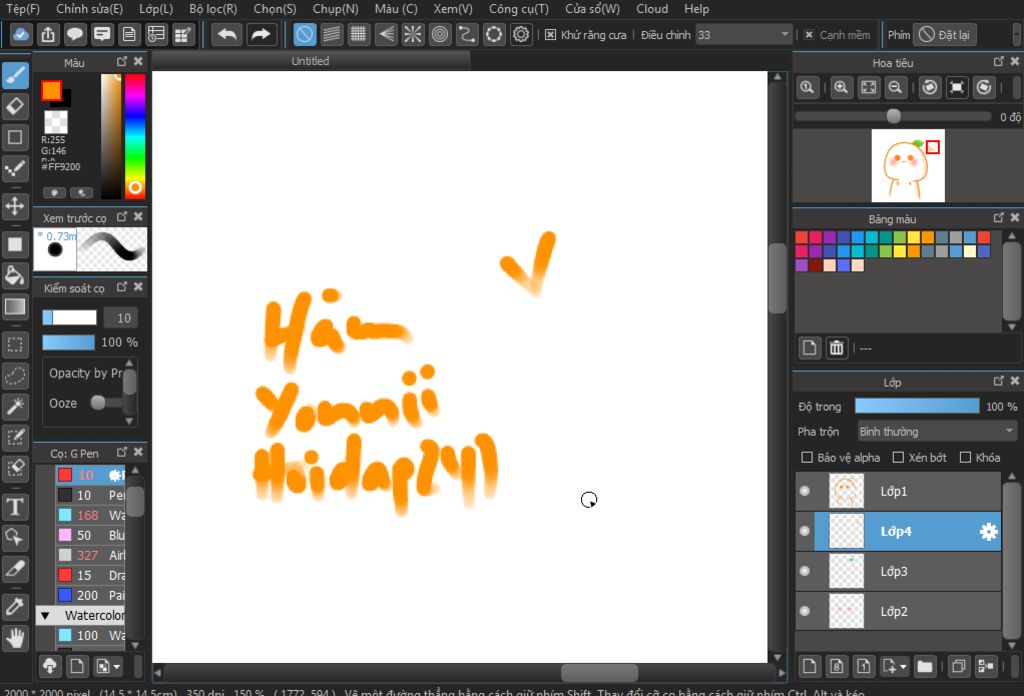Image resolution: width=1024 pixels, height=696 pixels.
Task: Choose the 168 Watercolor brush
Action: click(91, 515)
